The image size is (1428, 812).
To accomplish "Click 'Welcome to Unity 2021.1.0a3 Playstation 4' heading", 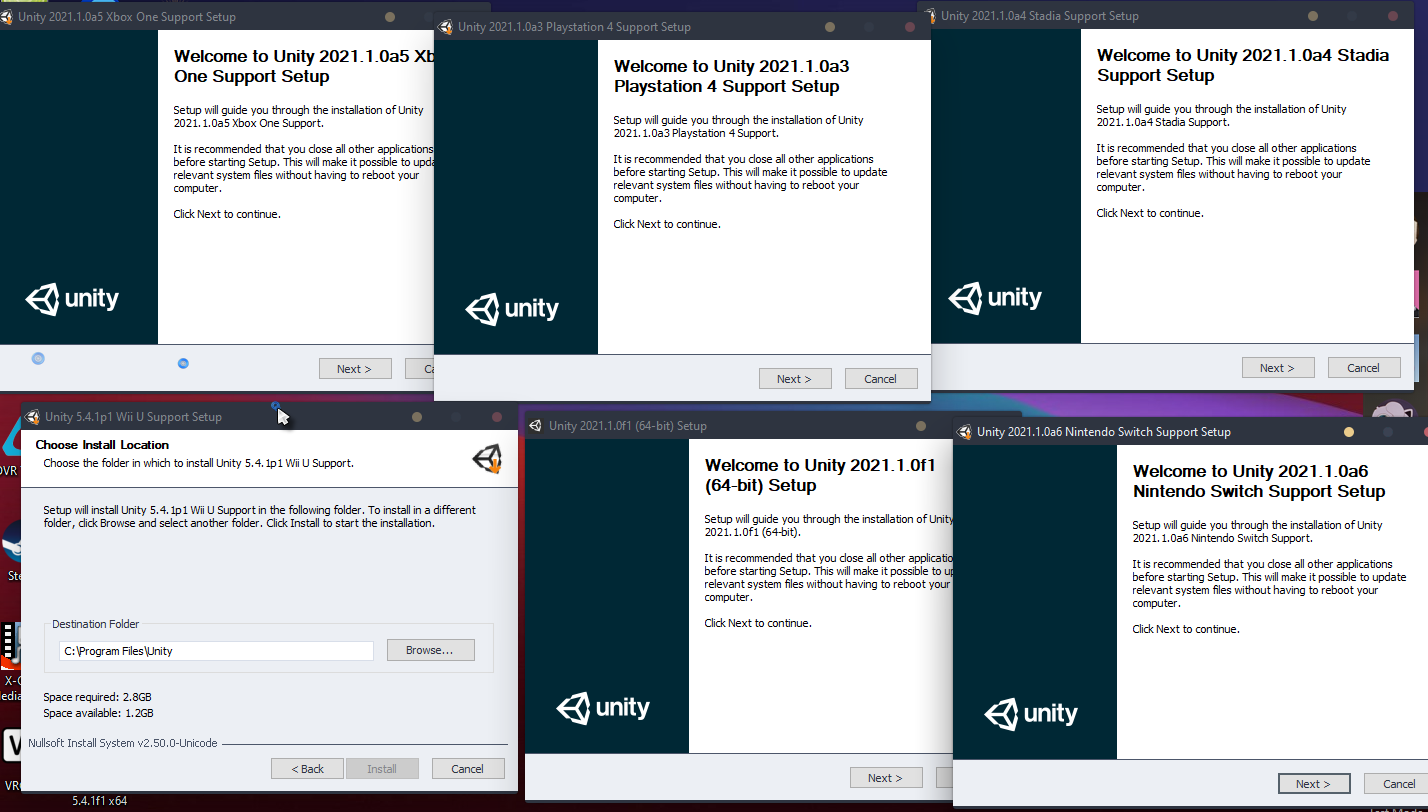I will [x=731, y=76].
